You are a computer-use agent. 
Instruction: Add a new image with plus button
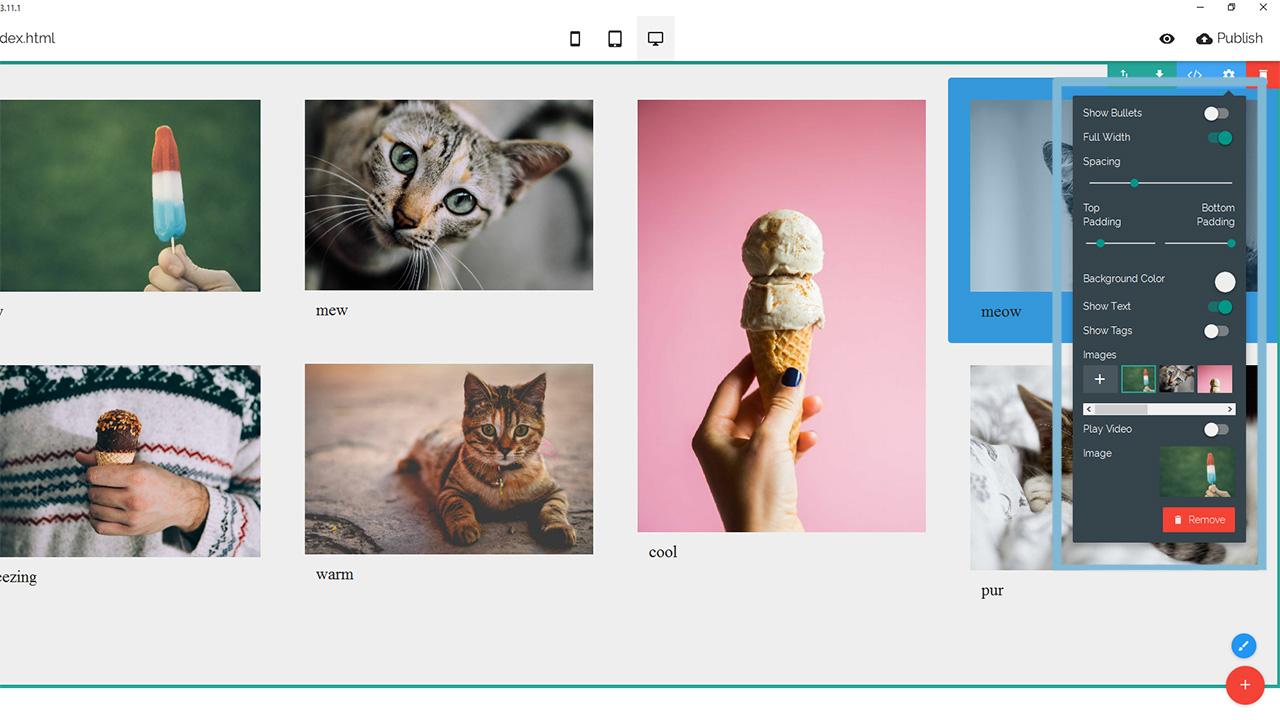tap(1100, 379)
